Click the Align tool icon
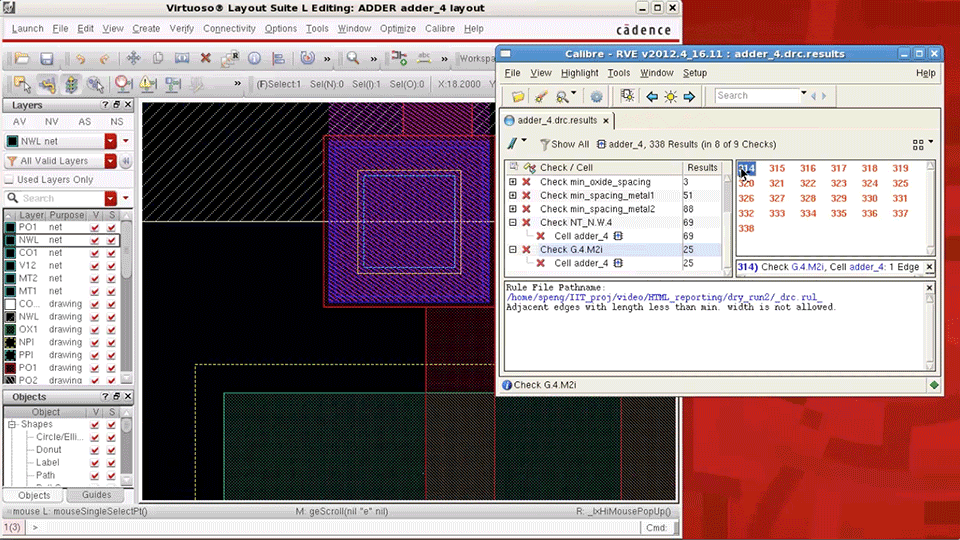This screenshot has height=540, width=960. coord(279,58)
